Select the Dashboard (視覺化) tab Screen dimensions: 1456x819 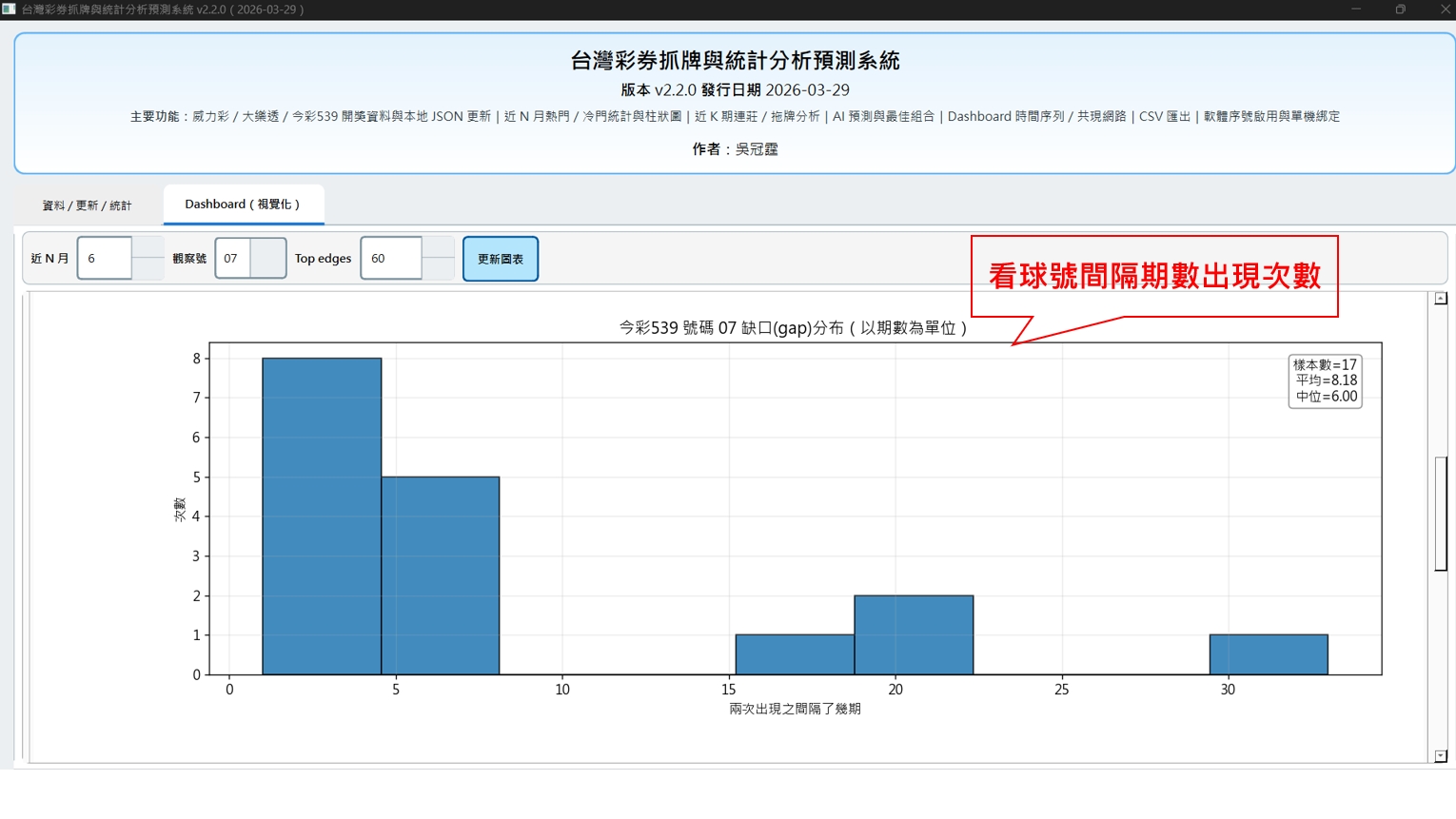[243, 205]
